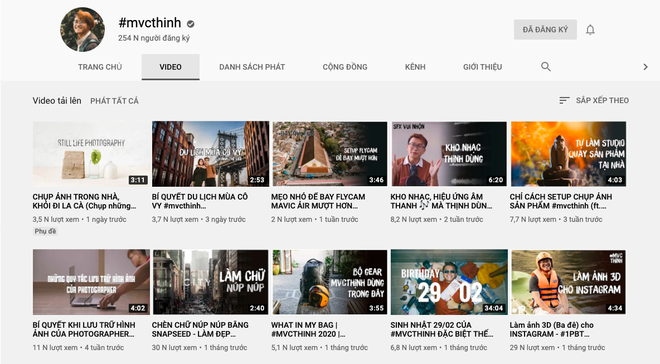Click the 34:04 duration badge
The width and height of the screenshot is (660, 364).
pos(493,308)
